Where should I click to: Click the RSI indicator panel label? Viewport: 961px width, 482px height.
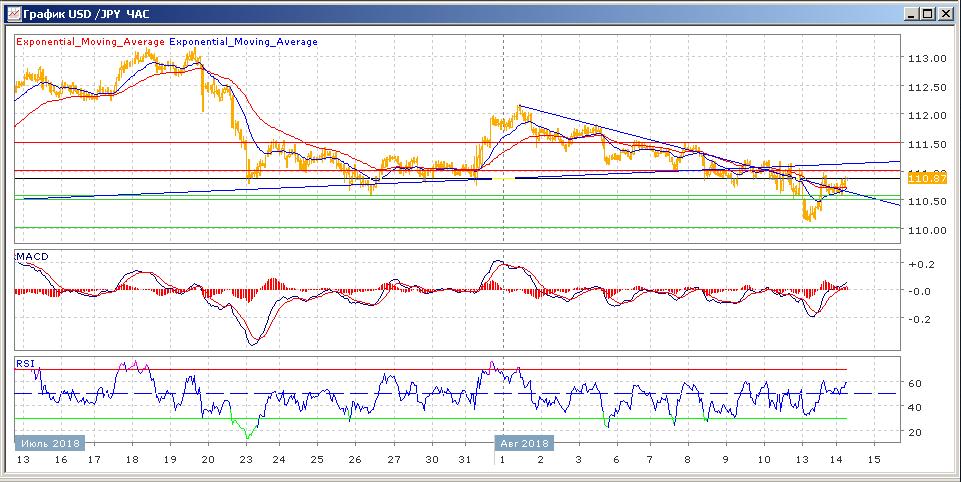click(x=25, y=363)
